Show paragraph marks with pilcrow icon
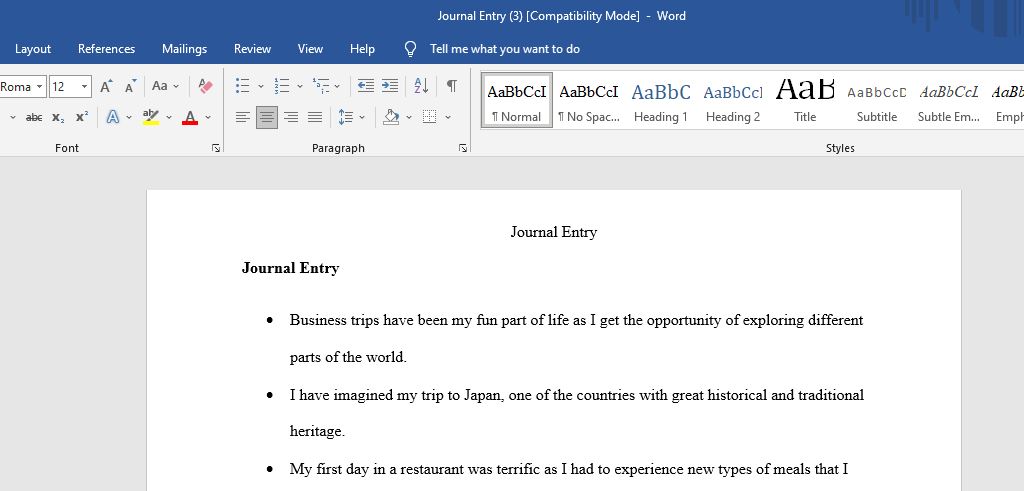1024x491 pixels. pyautogui.click(x=452, y=86)
